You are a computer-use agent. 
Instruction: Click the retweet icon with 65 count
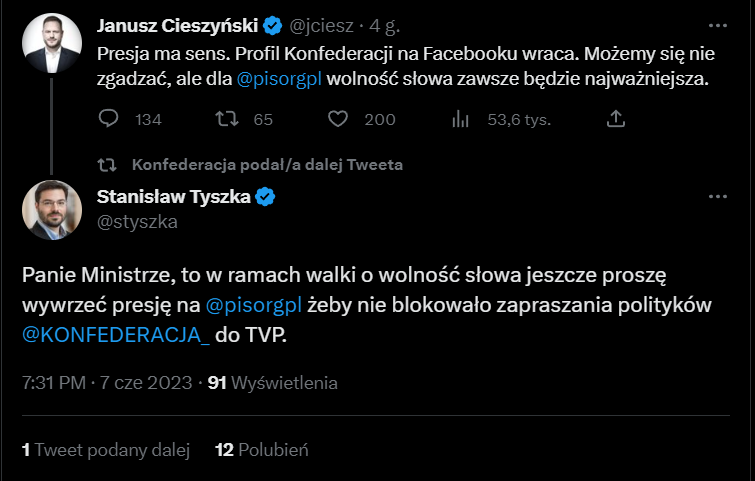[227, 120]
